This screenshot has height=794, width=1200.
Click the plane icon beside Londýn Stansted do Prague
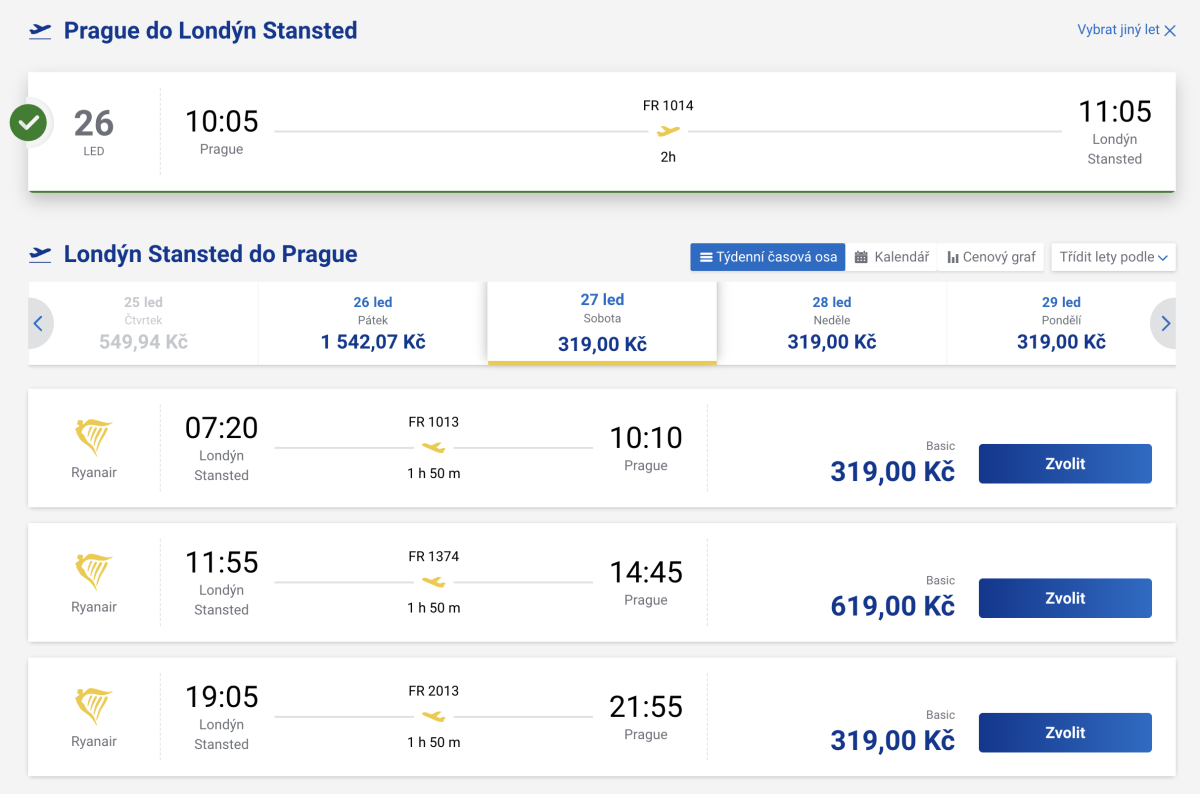[x=40, y=254]
